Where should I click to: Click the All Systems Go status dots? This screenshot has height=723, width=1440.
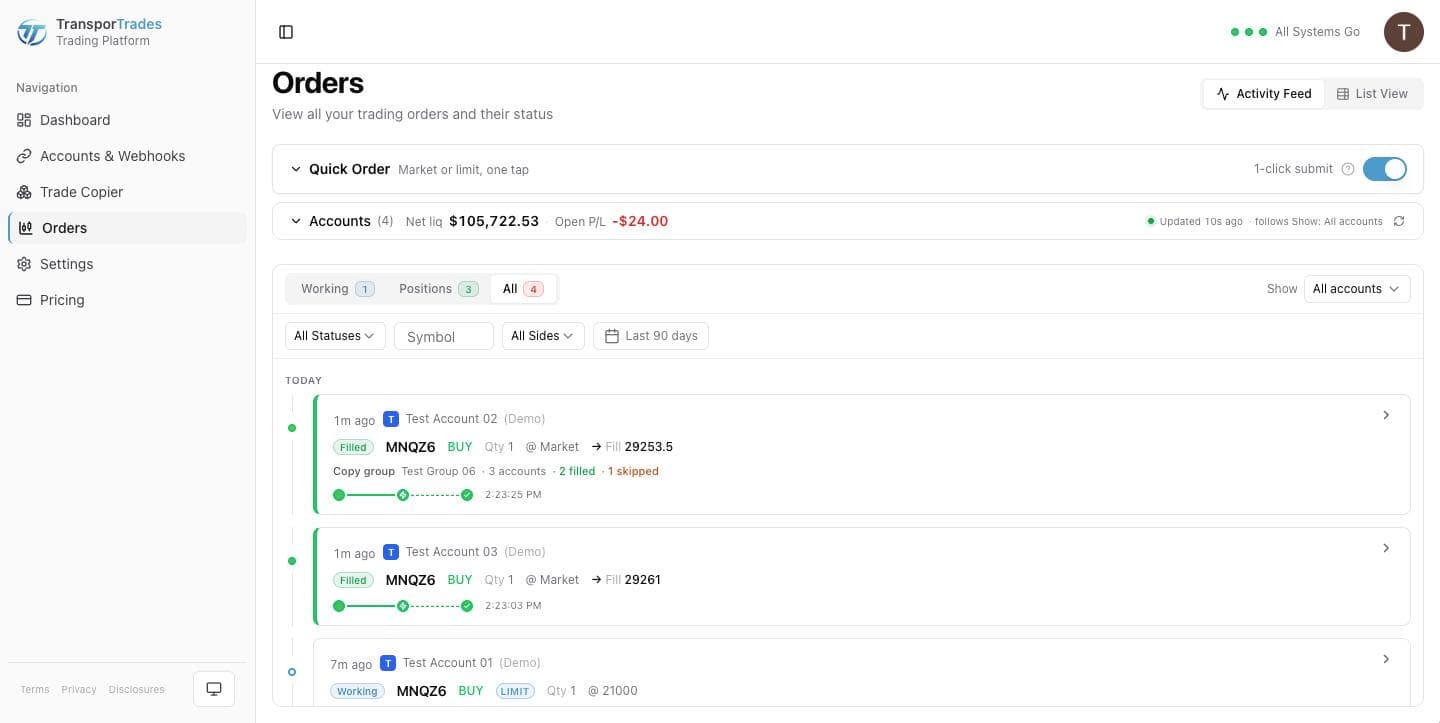click(x=1249, y=32)
